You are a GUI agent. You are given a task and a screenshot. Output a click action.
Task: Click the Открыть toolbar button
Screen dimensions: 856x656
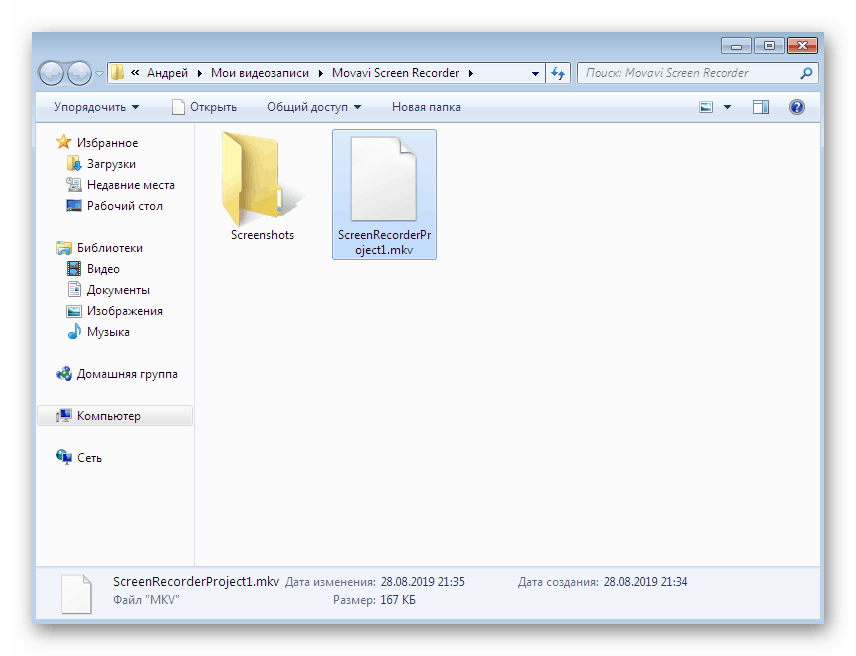click(204, 107)
